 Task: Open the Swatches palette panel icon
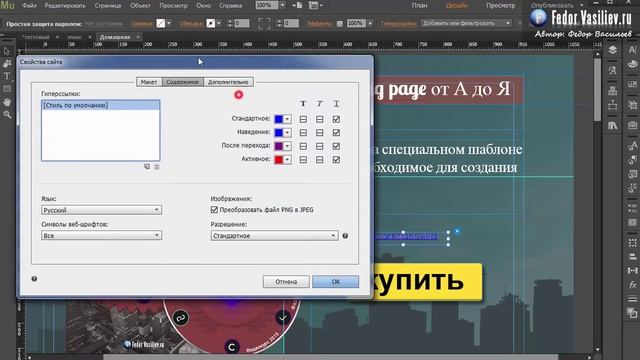[x=632, y=64]
